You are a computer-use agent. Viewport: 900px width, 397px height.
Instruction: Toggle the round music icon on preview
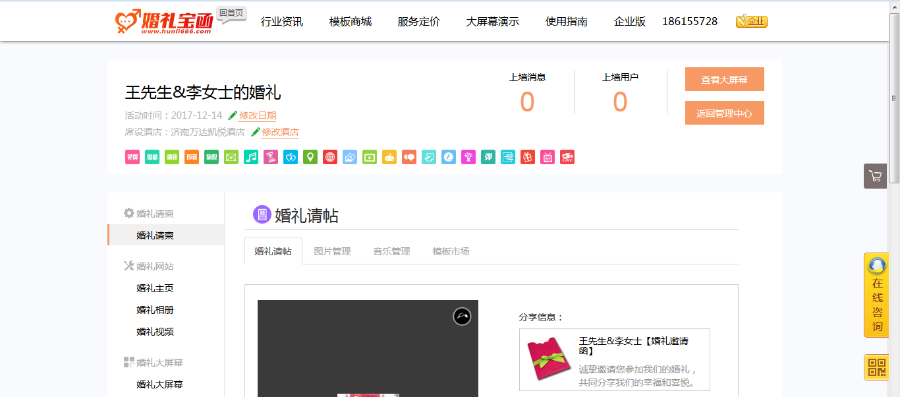[462, 317]
